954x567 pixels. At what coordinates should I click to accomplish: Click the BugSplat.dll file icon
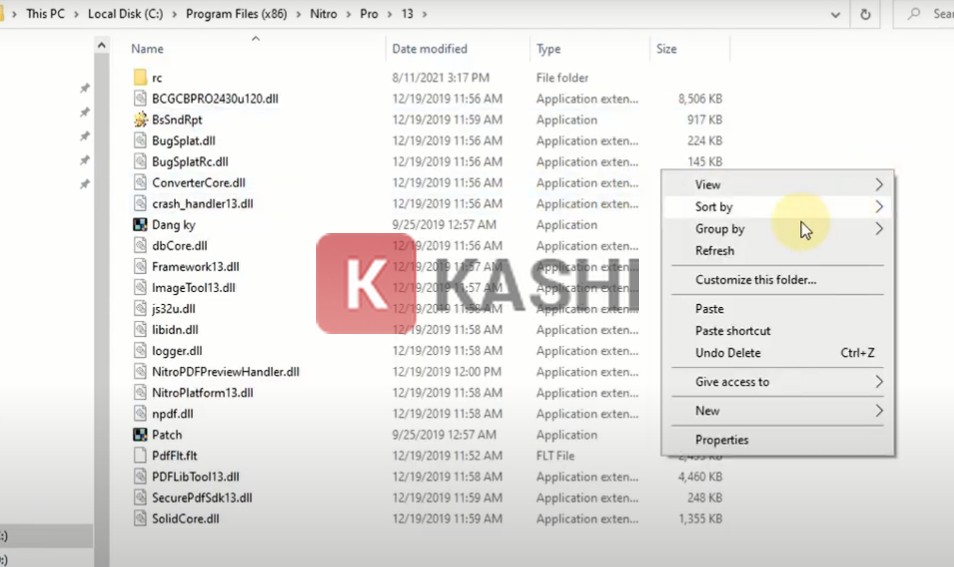tap(140, 141)
